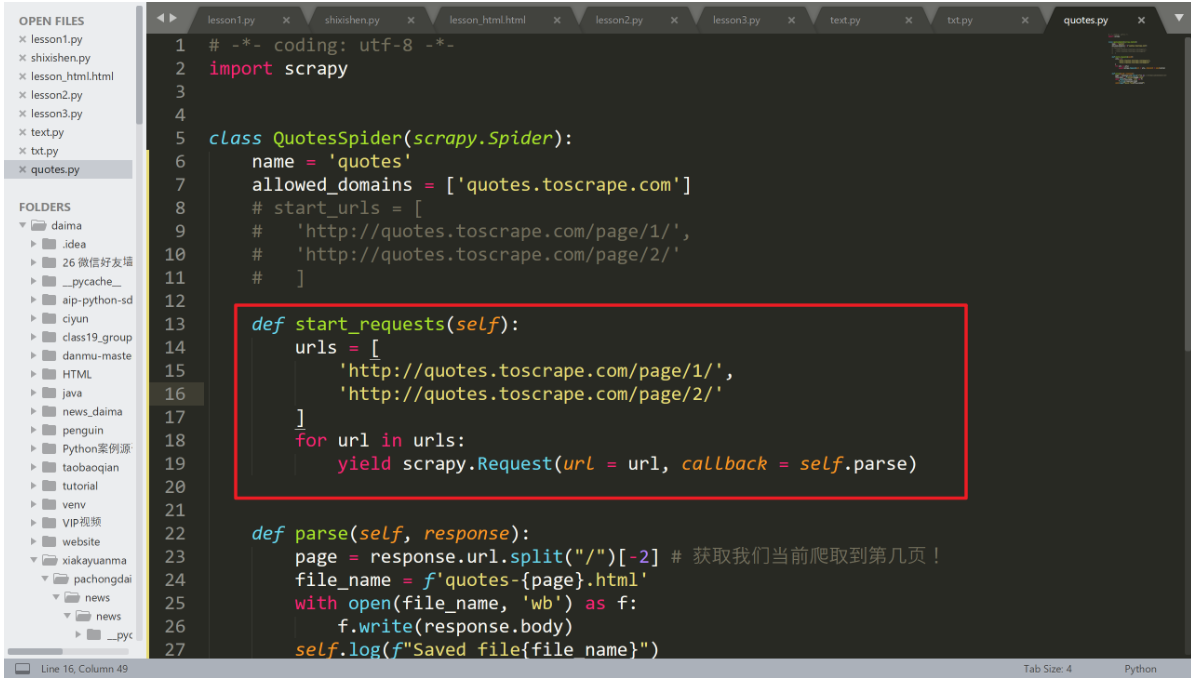Go to previous tab with left arrow

coord(160,17)
